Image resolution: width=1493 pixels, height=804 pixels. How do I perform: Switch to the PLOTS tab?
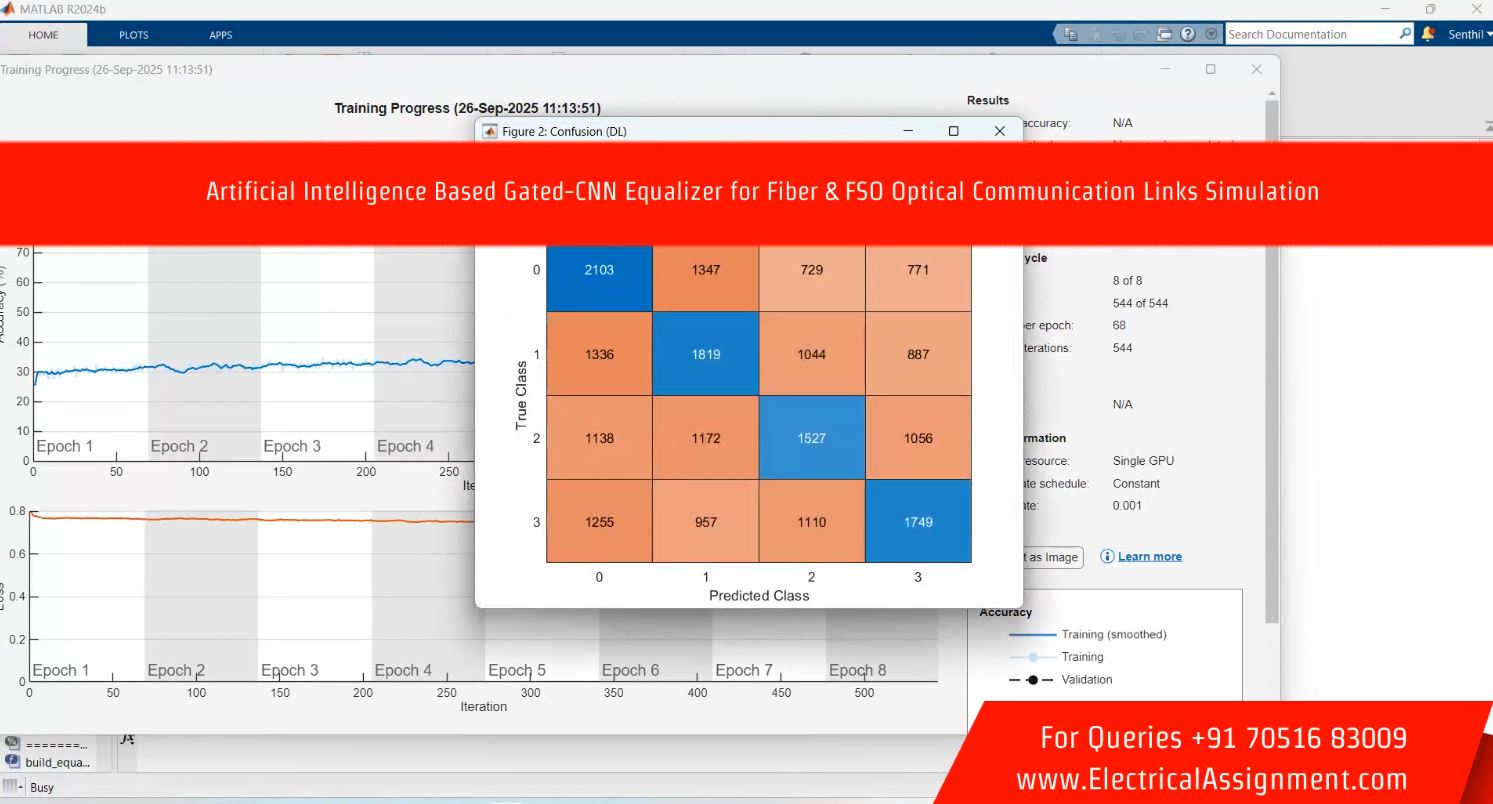pos(133,35)
